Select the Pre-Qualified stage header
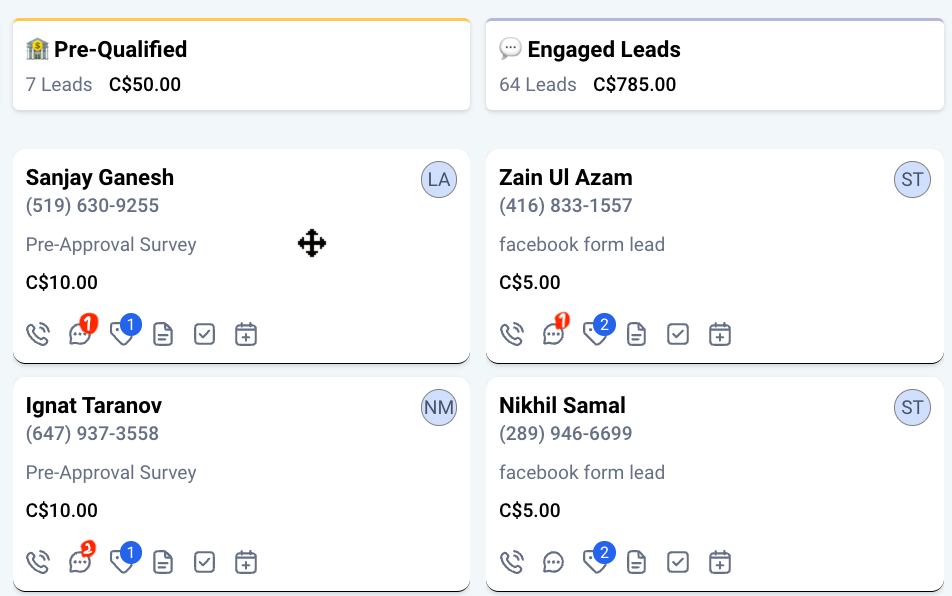This screenshot has height=596, width=952. (x=120, y=50)
